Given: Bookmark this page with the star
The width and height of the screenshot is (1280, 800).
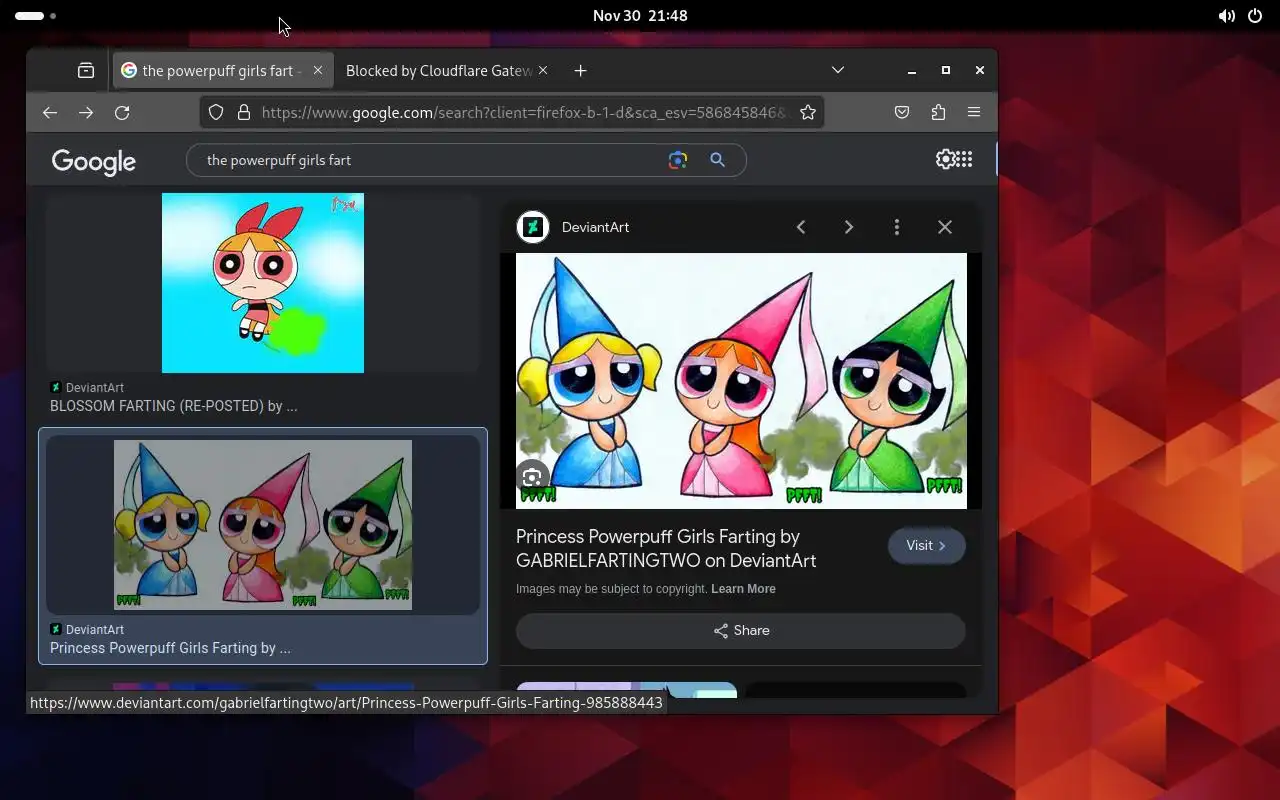Looking at the screenshot, I should (x=808, y=113).
